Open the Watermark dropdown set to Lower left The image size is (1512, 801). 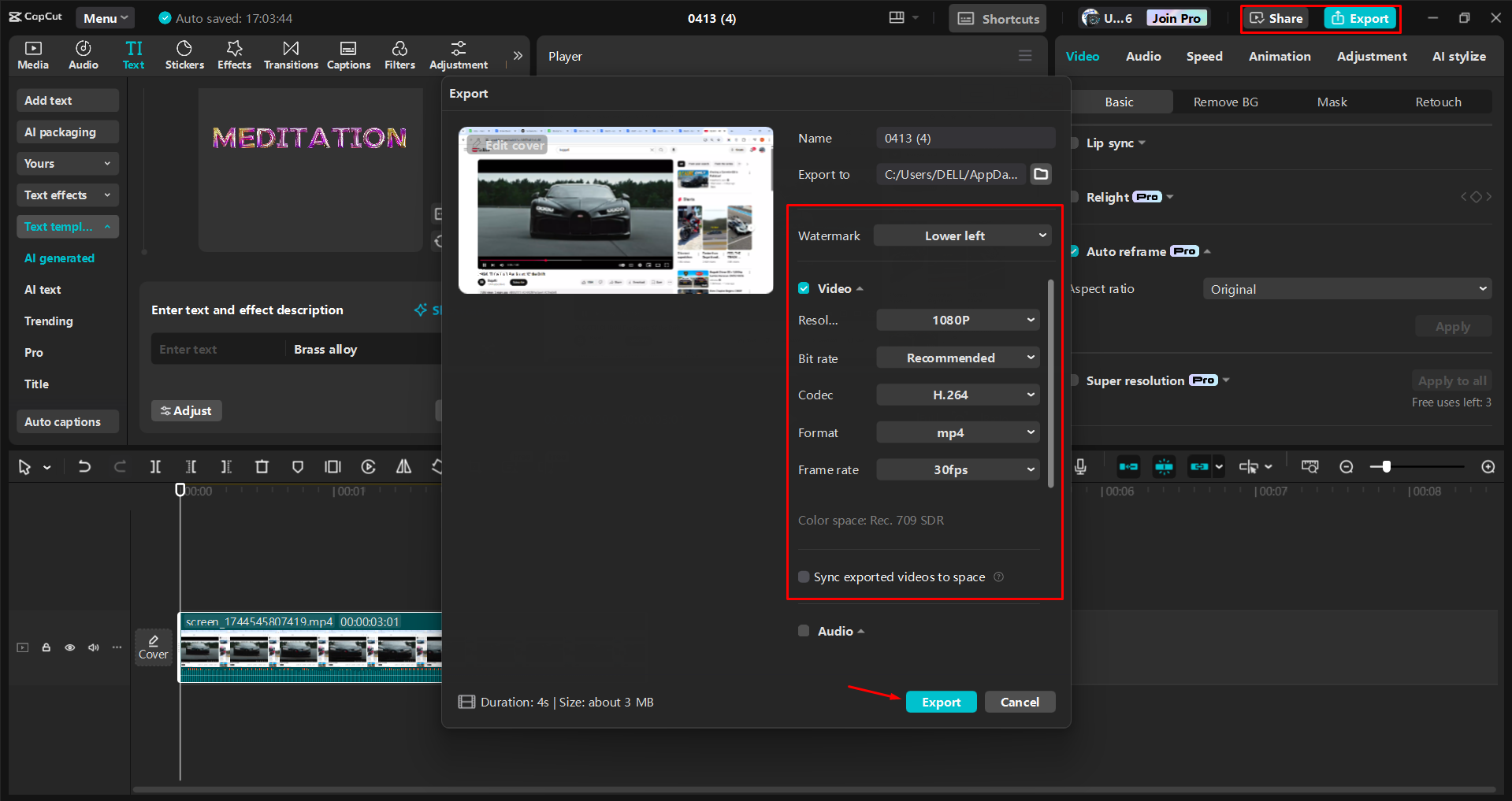click(963, 235)
